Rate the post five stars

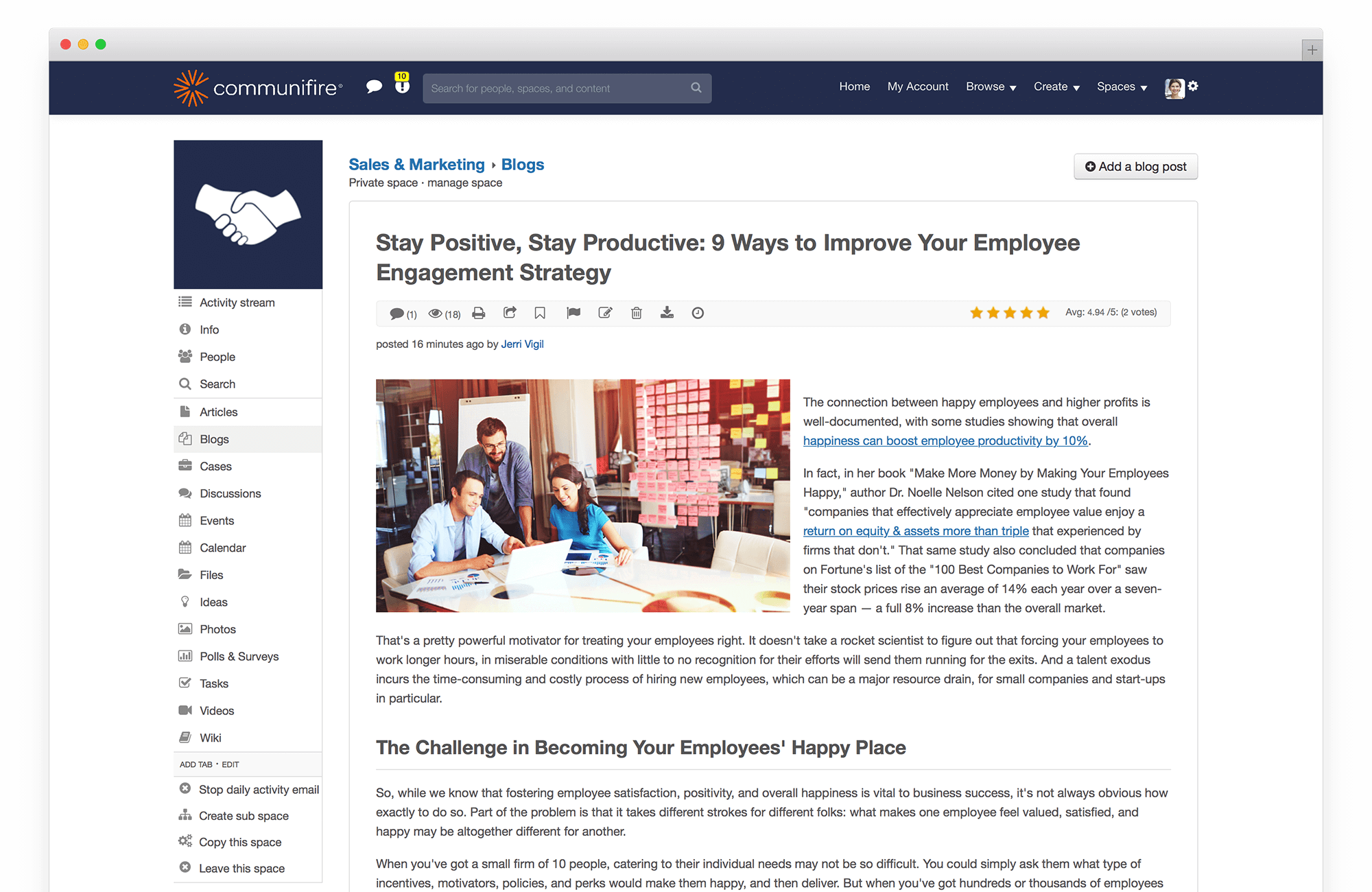1043,312
